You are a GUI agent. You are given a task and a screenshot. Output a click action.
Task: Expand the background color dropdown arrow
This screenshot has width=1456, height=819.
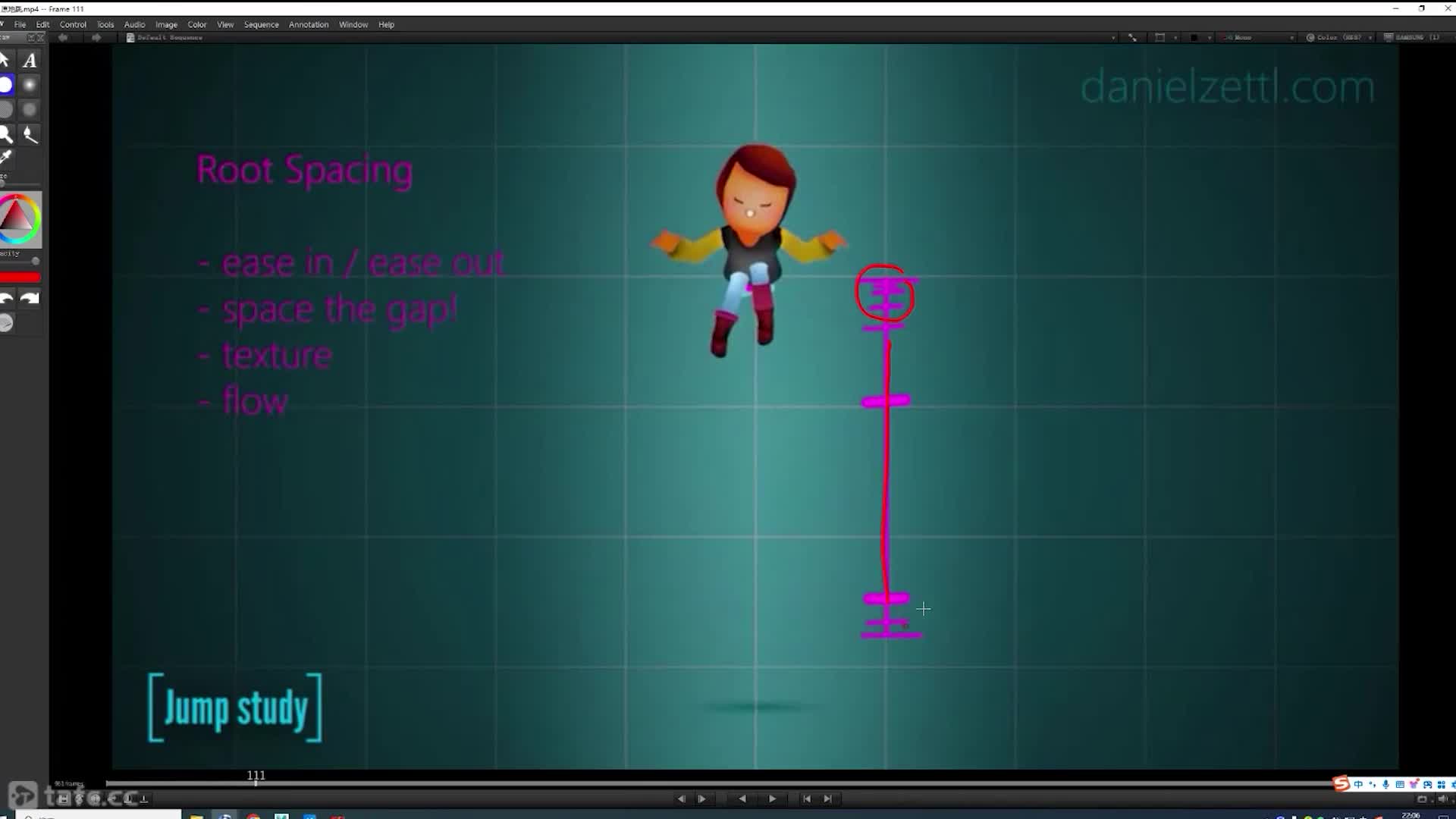(1210, 37)
